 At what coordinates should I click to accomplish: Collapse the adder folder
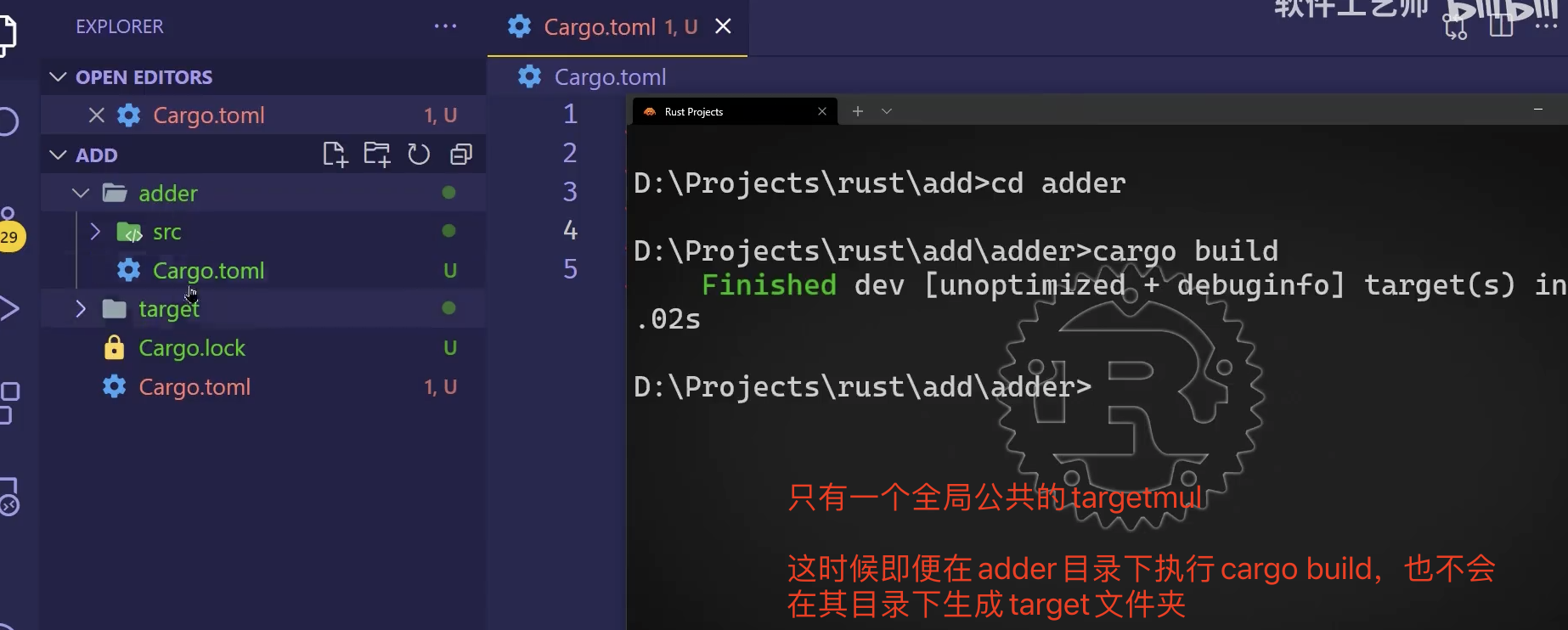tap(81, 194)
